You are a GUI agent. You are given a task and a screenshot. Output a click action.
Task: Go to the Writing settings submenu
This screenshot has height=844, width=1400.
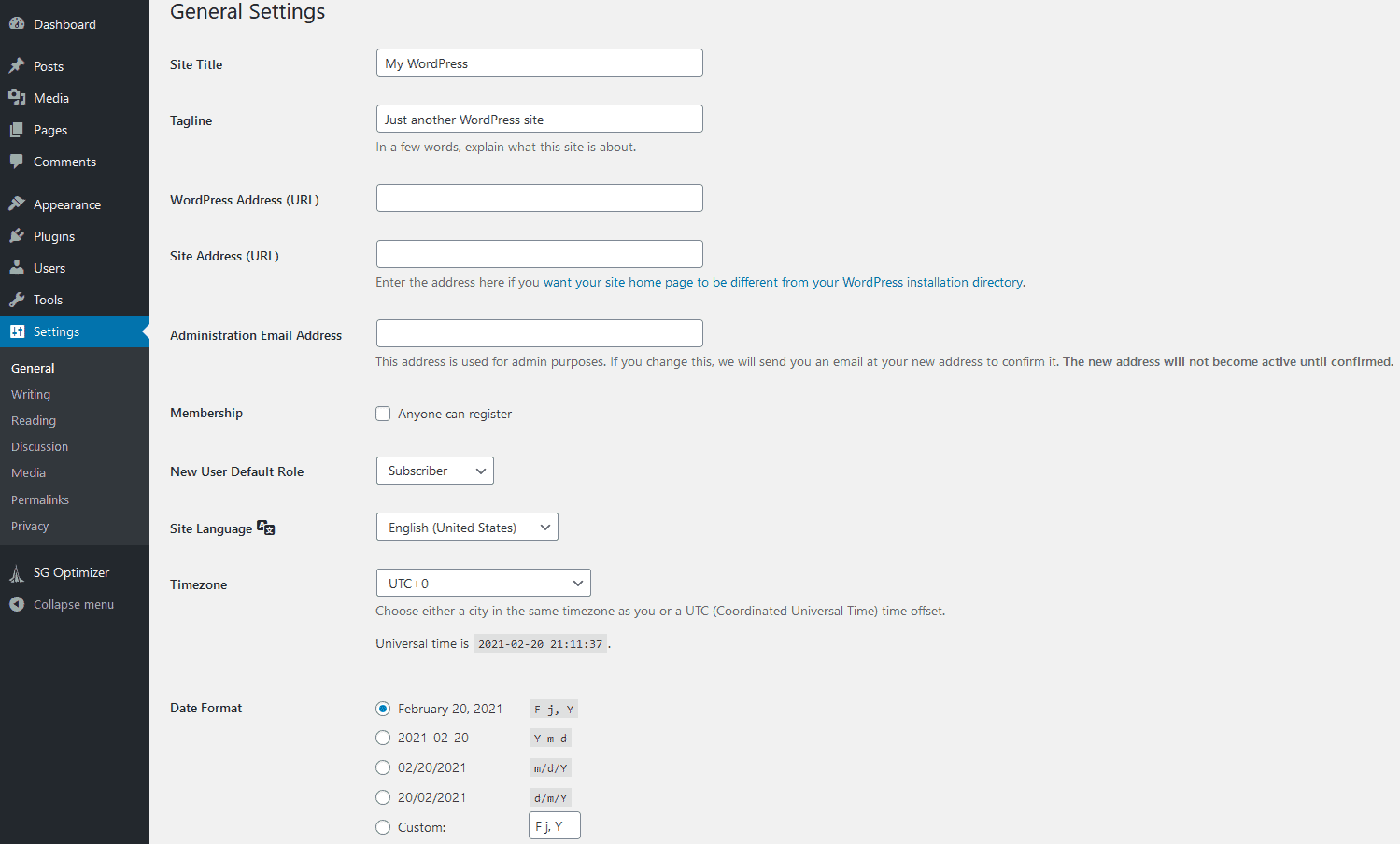point(31,394)
